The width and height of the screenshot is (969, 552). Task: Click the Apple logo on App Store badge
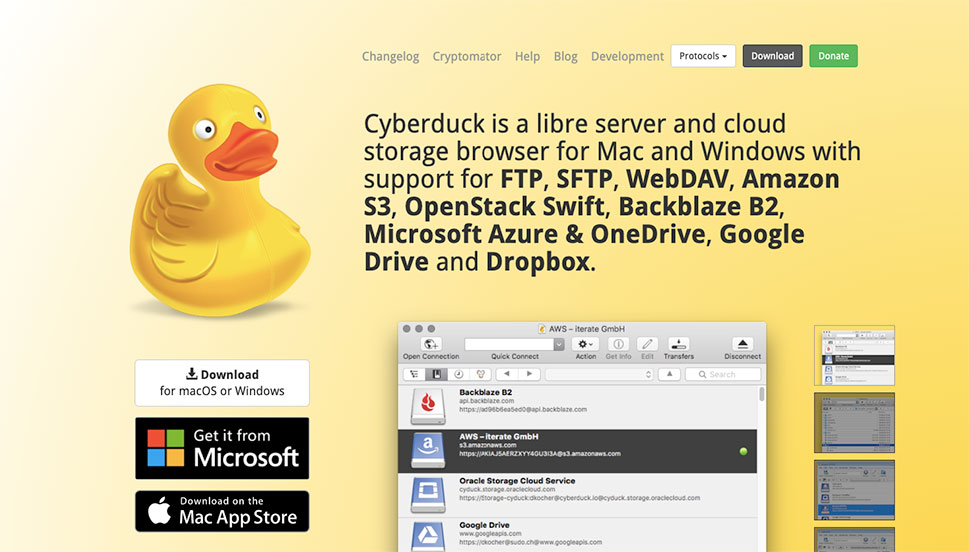point(159,511)
